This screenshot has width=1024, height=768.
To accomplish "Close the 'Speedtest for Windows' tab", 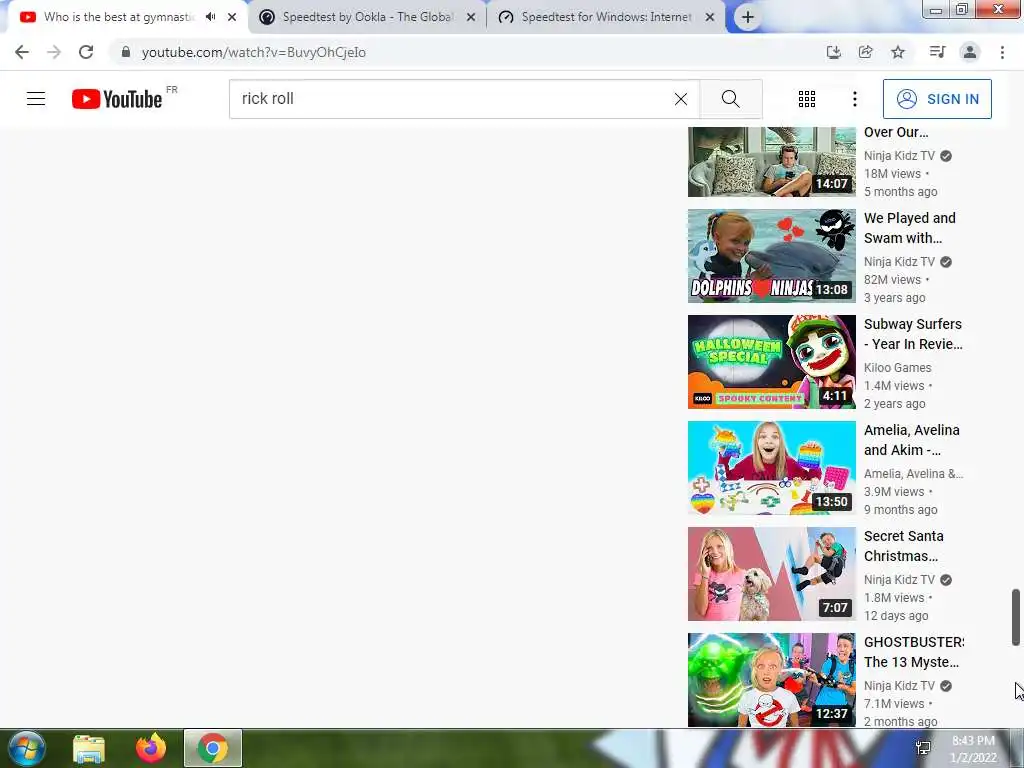I will (x=710, y=17).
